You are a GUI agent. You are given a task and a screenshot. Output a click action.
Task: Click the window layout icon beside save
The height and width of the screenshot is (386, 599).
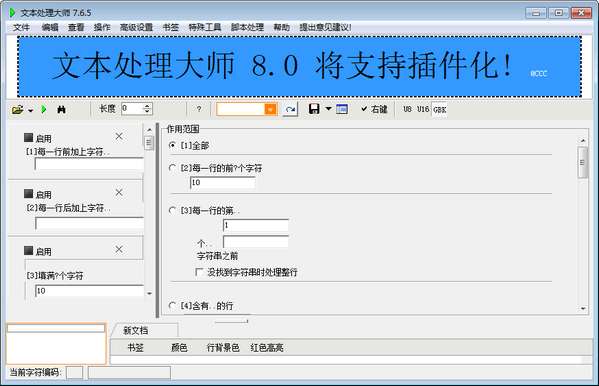[x=342, y=109]
